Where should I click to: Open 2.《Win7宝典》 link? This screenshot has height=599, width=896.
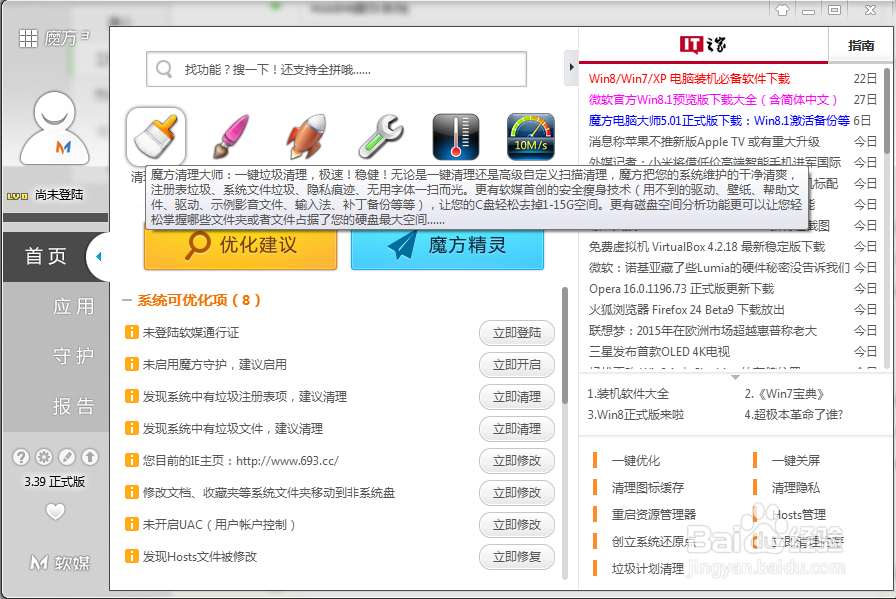[784, 394]
